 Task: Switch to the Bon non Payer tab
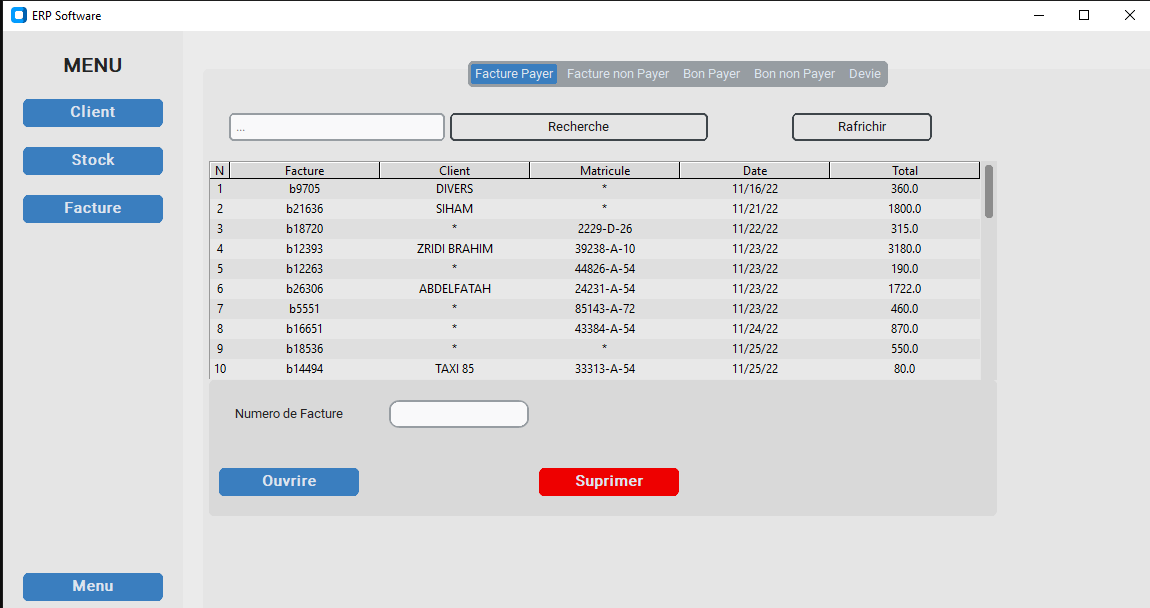pos(794,73)
